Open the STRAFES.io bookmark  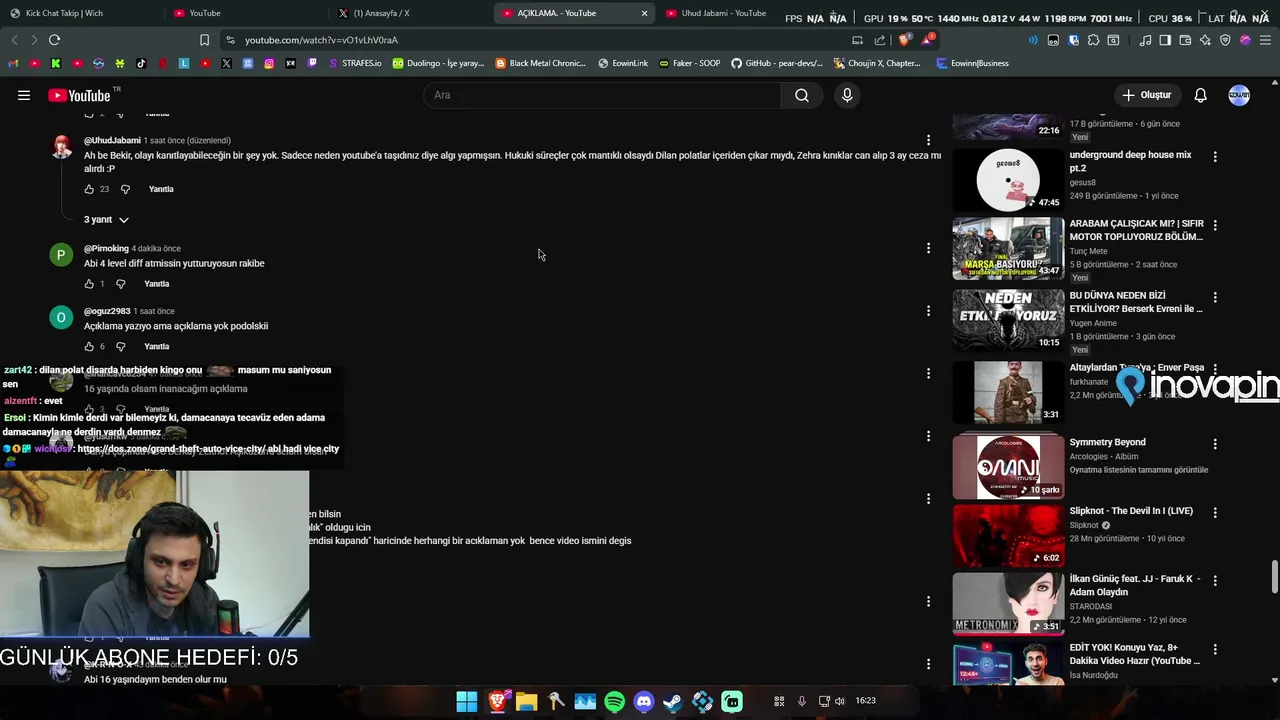click(355, 63)
